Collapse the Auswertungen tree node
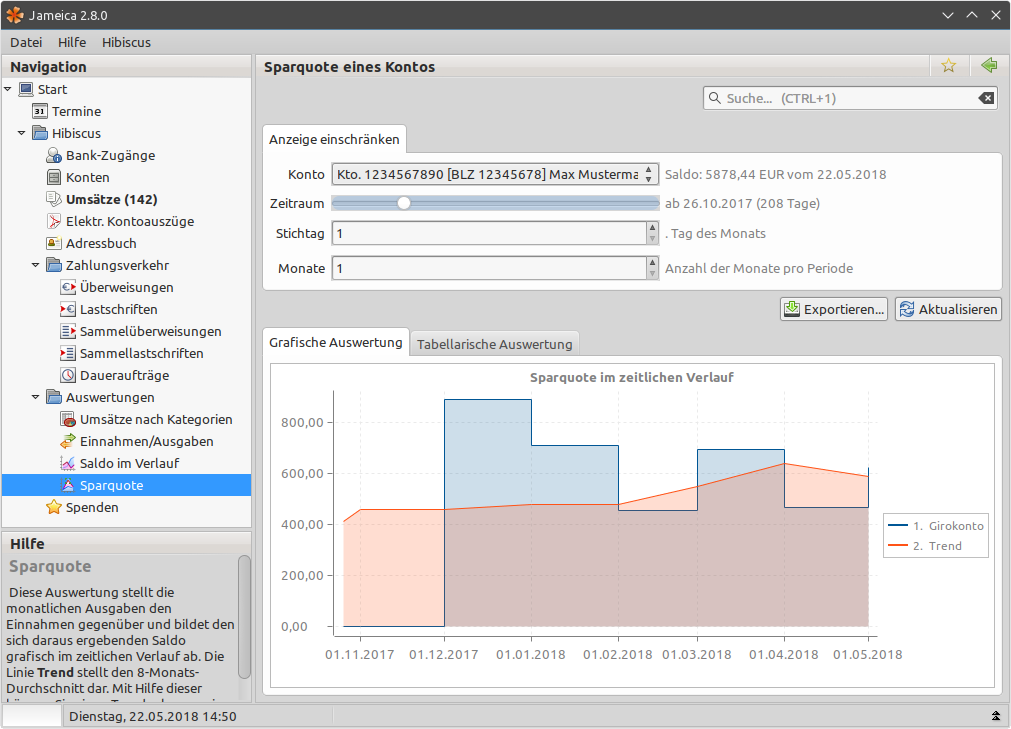The width and height of the screenshot is (1011, 729). click(x=35, y=397)
